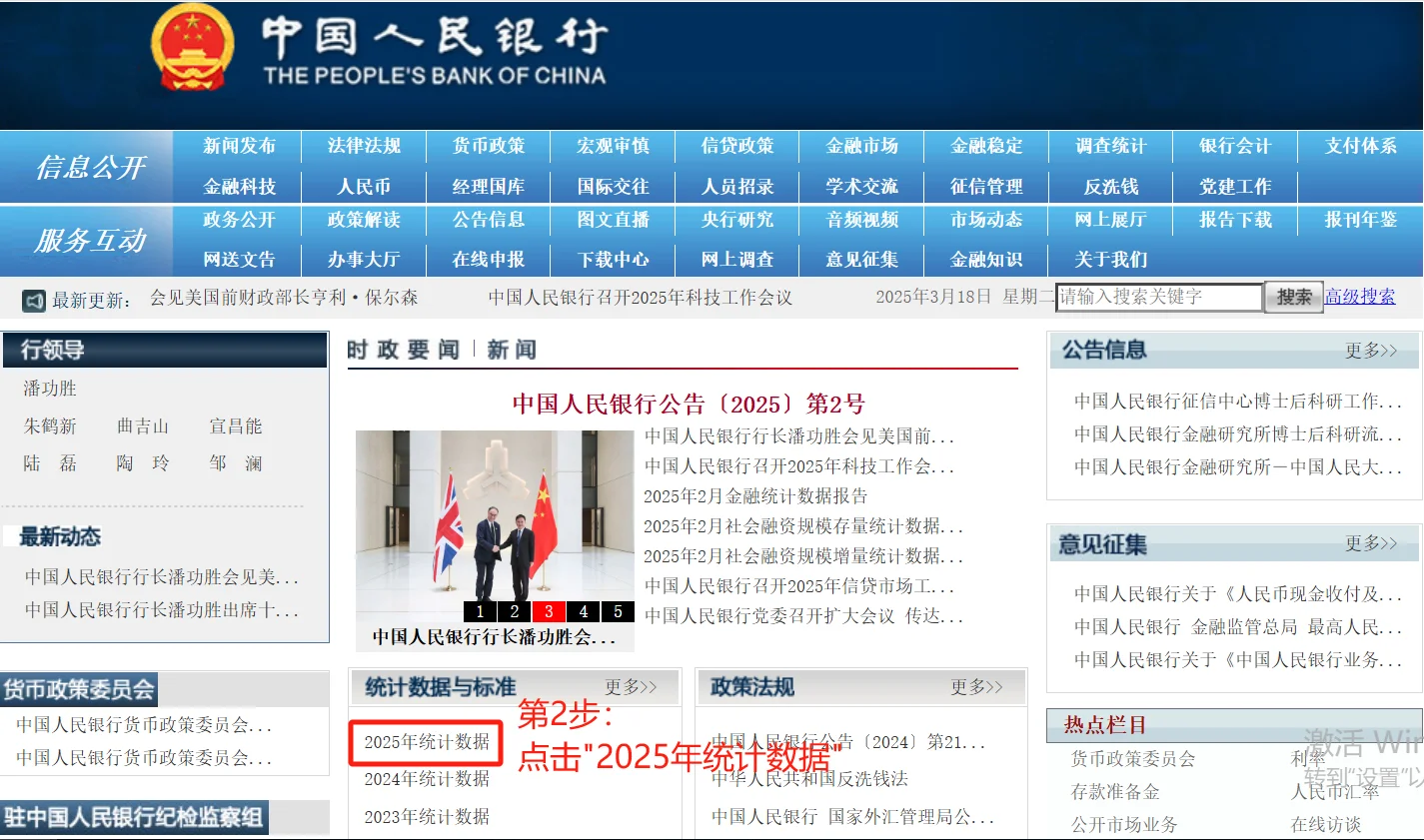The height and width of the screenshot is (840, 1424).
Task: Open 宏观审慎 navigation item
Action: tap(613, 146)
